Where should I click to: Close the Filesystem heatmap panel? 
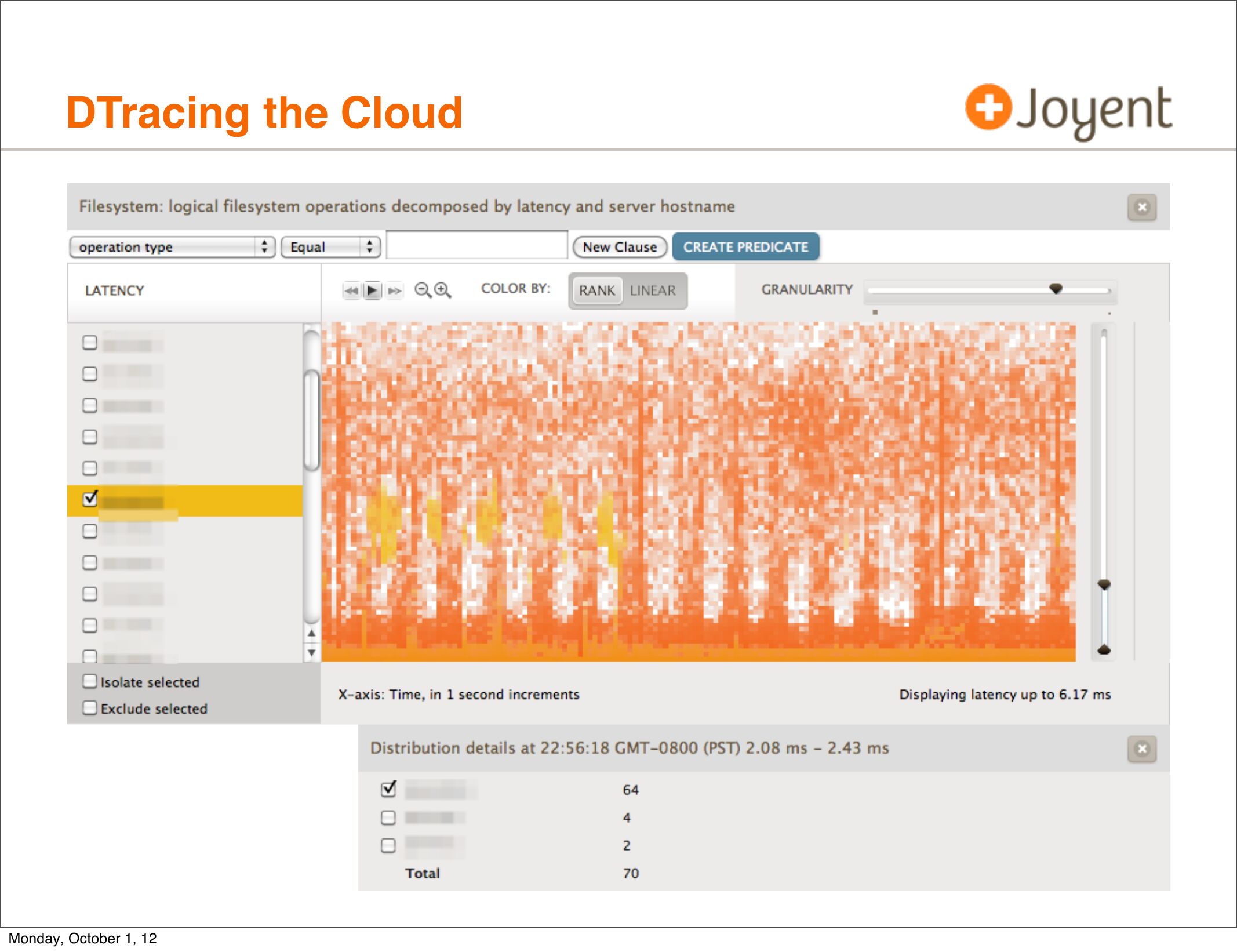[x=1141, y=207]
